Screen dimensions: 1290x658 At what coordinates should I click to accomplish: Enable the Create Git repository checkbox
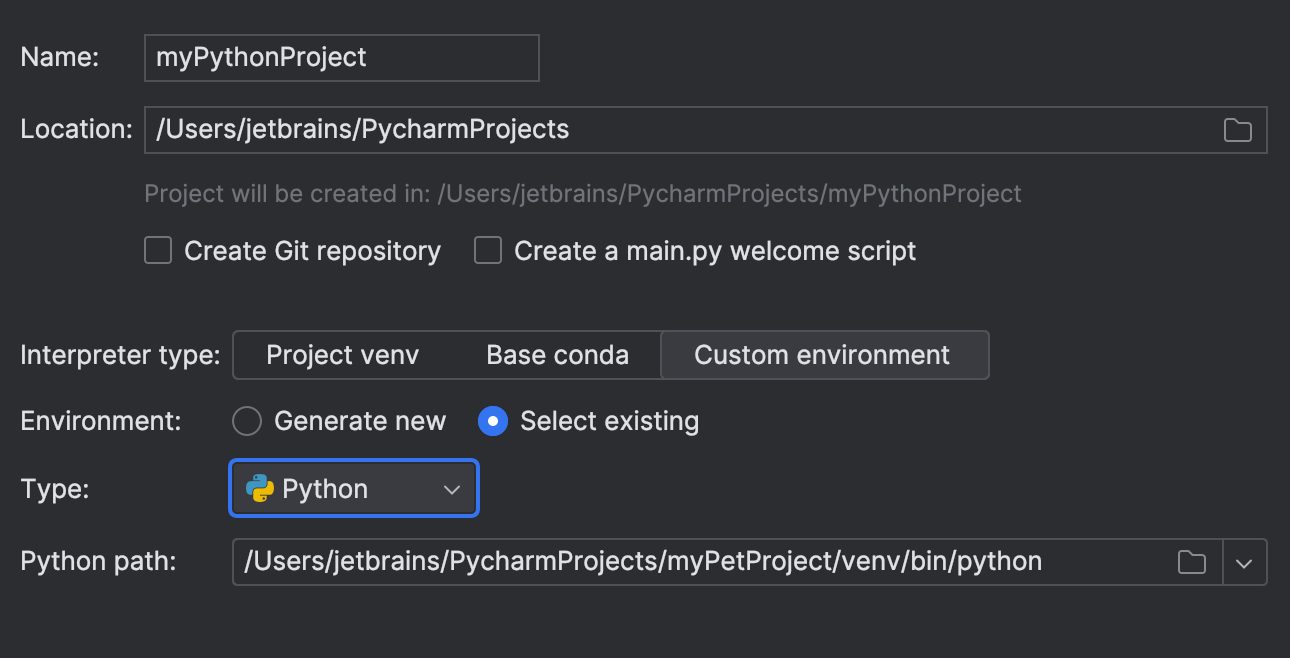pos(157,250)
